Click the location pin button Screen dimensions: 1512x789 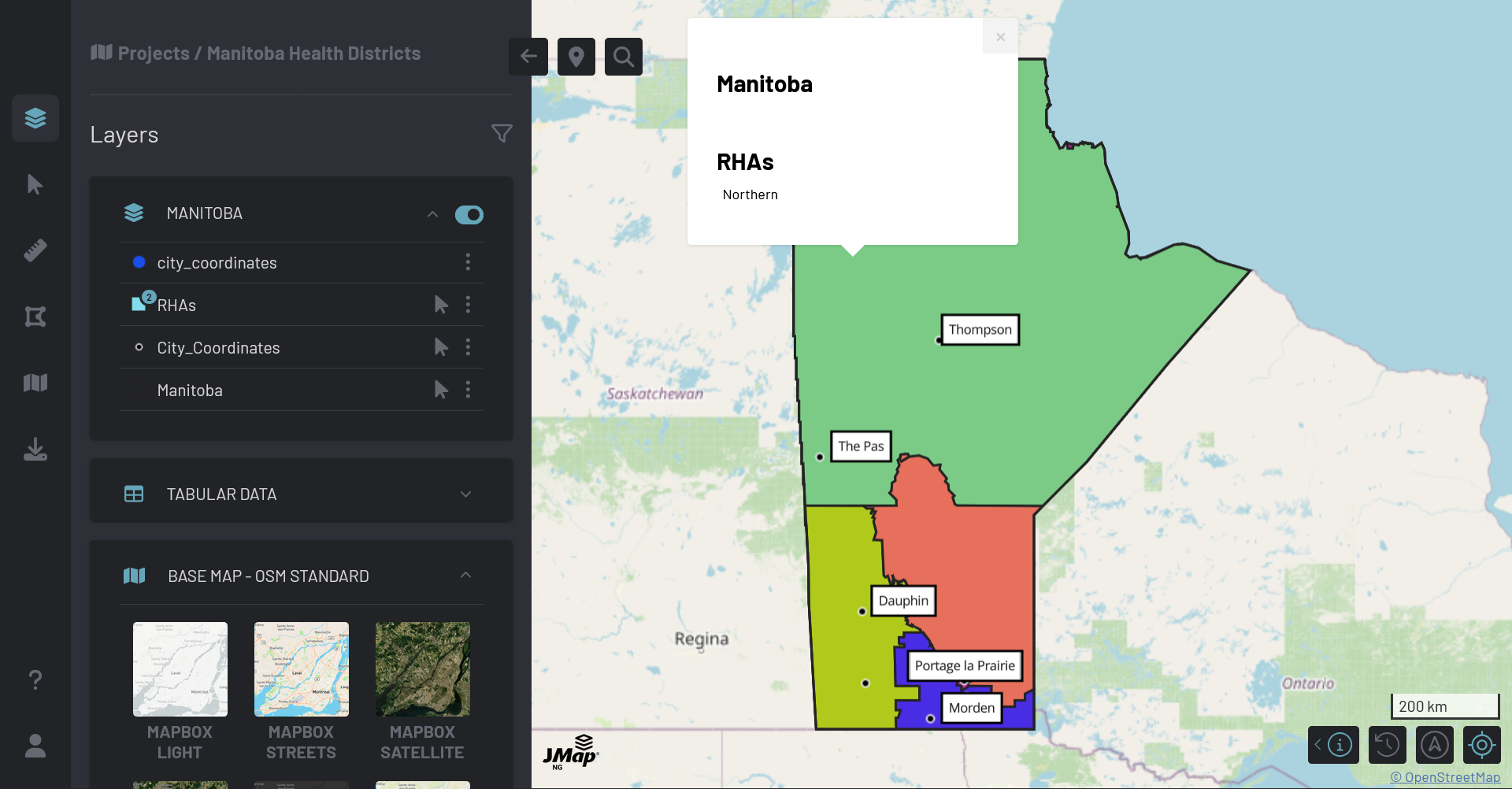576,57
